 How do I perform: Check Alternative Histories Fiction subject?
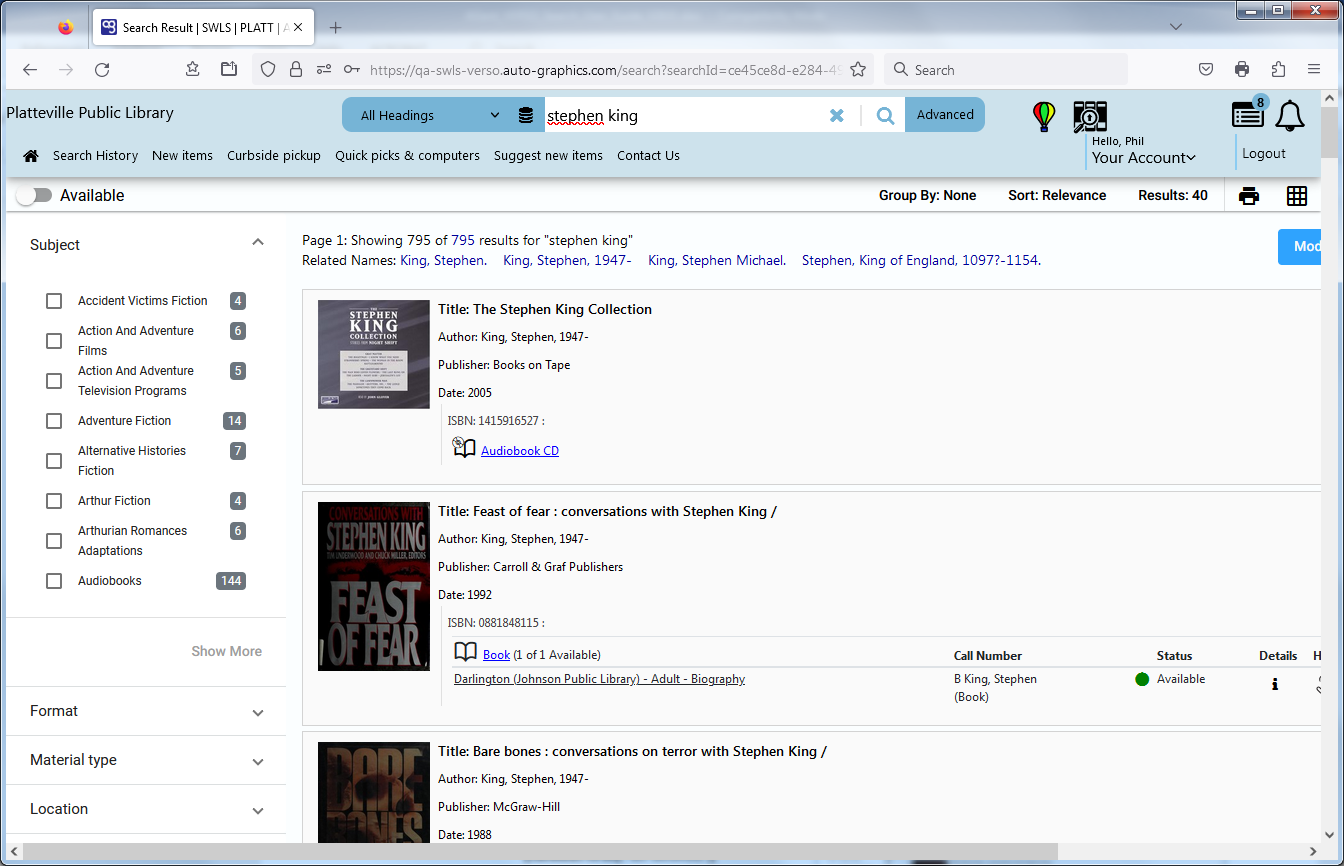click(54, 461)
